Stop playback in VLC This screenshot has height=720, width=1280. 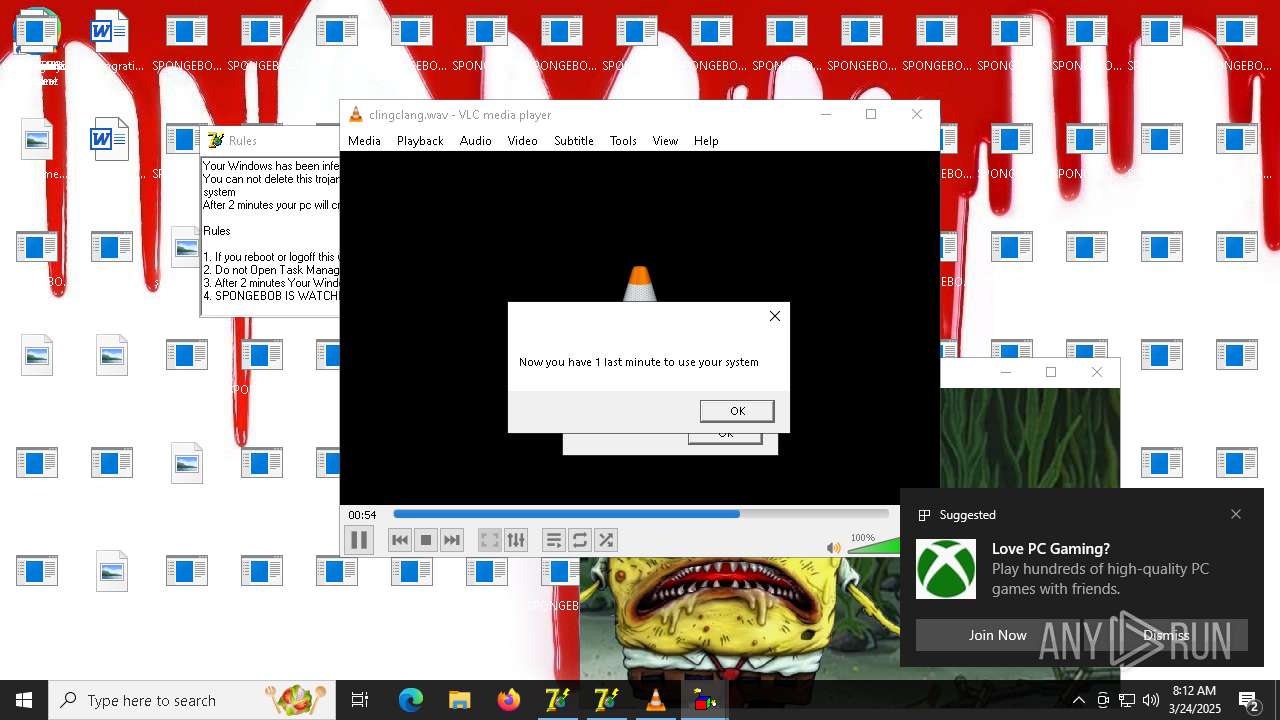(426, 540)
